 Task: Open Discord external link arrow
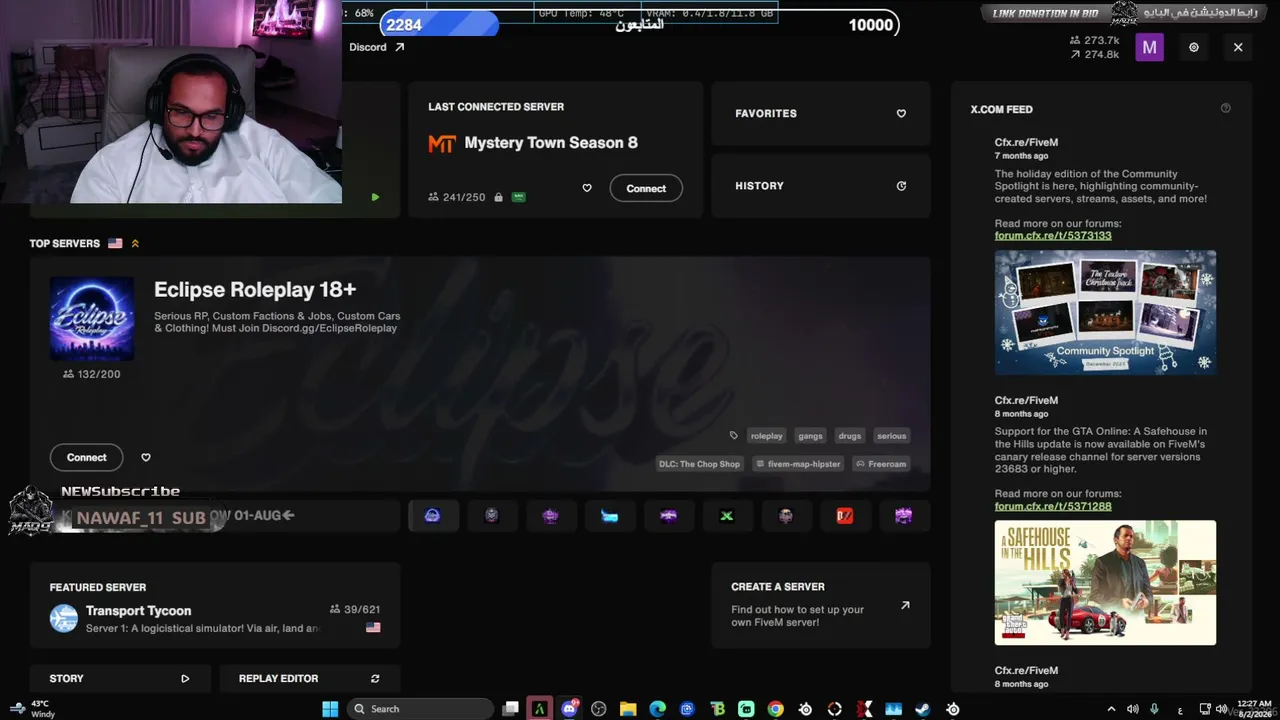[x=400, y=47]
